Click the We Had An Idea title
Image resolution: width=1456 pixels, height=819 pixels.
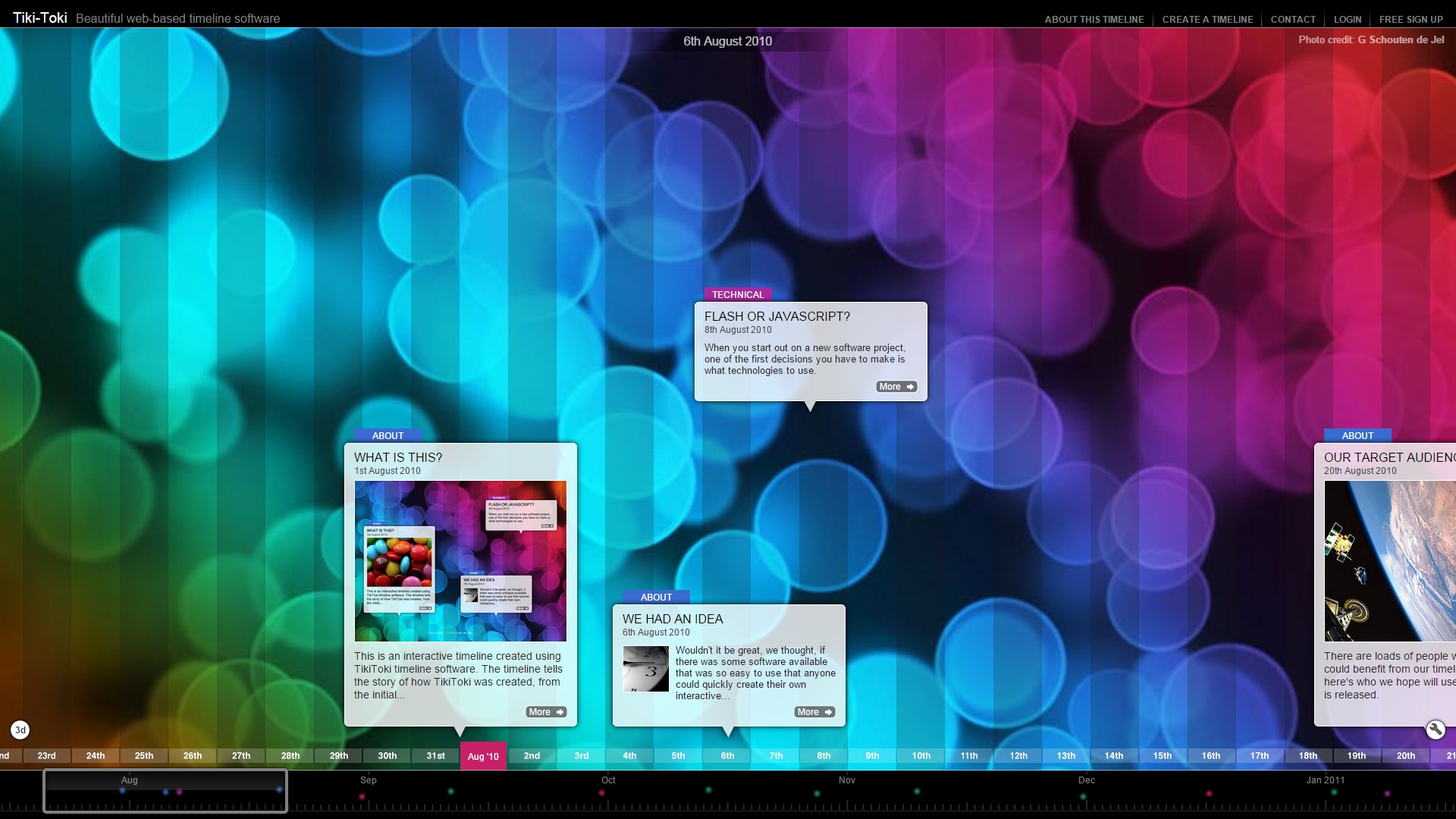673,619
